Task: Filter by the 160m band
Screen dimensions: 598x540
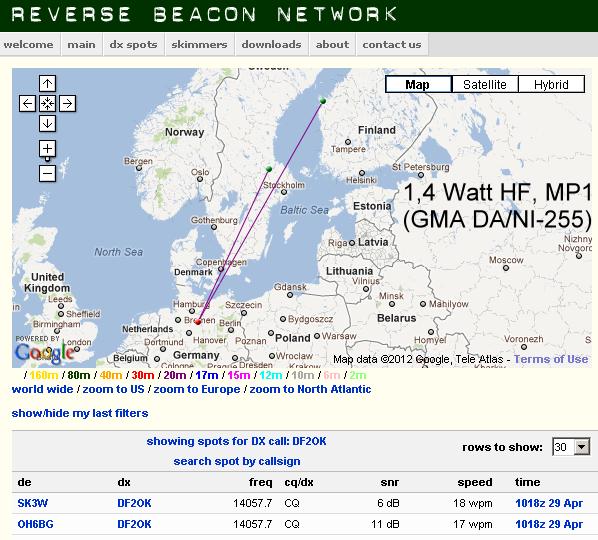Action: pos(44,375)
